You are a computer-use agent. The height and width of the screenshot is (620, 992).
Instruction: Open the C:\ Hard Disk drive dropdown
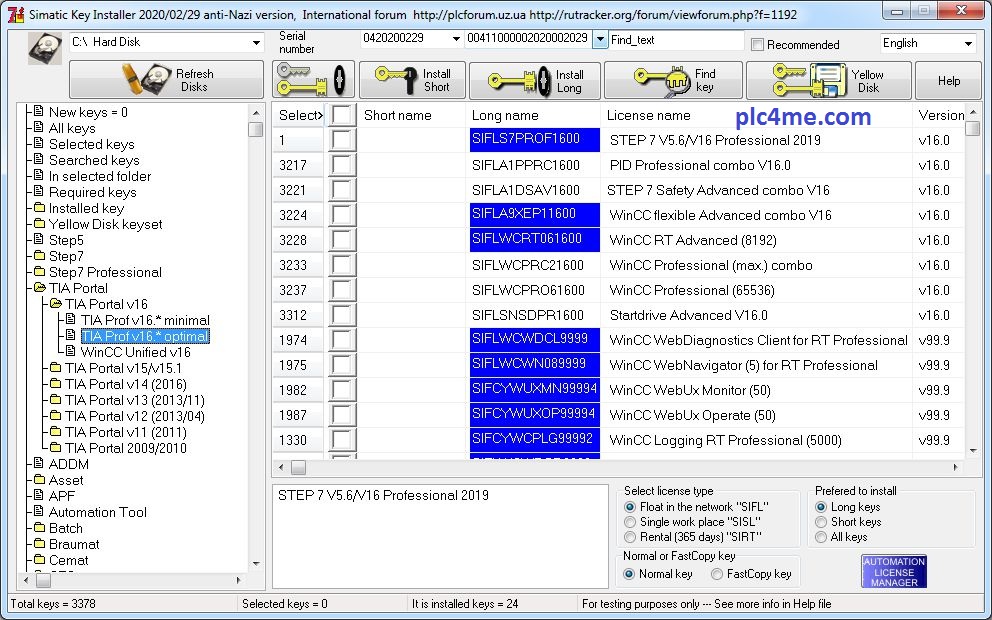257,43
